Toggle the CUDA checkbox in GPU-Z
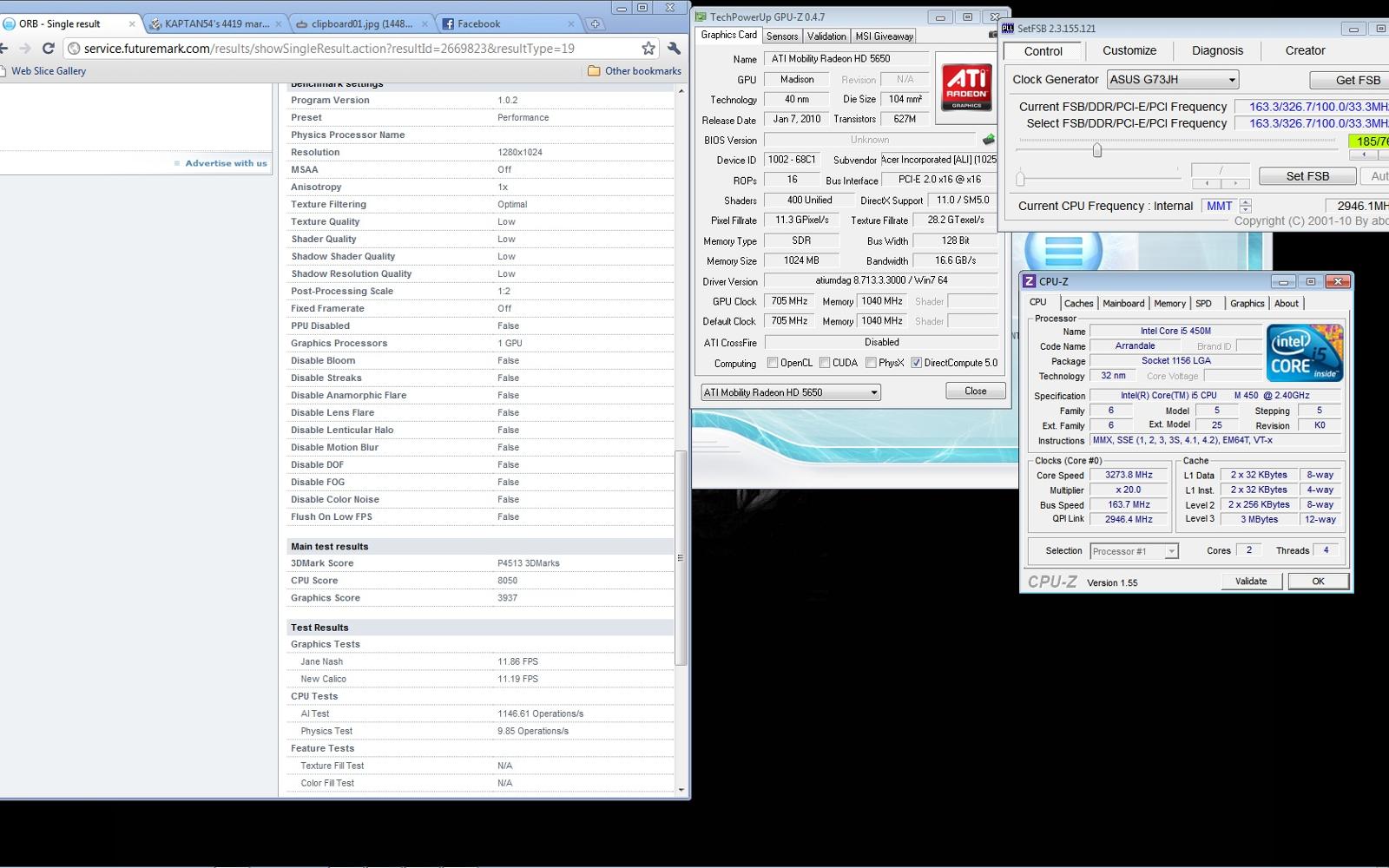 pyautogui.click(x=825, y=363)
